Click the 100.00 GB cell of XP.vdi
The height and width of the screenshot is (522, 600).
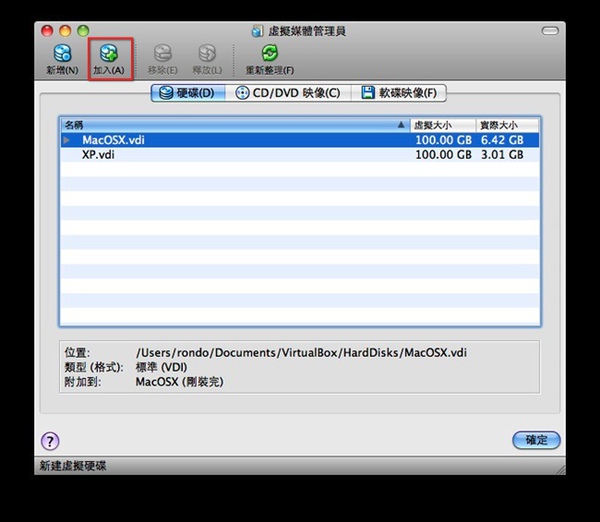(443, 155)
